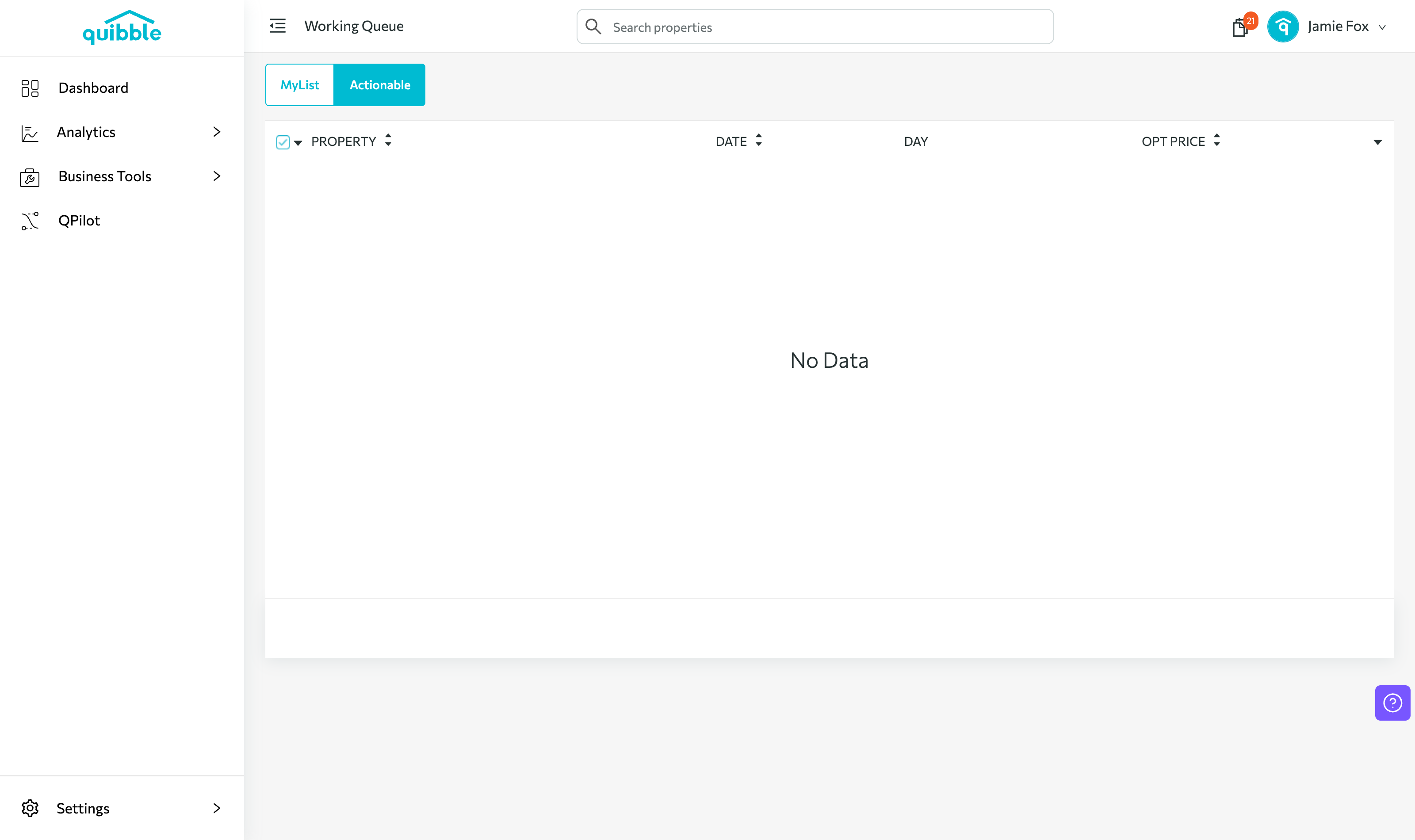Open the clipboard notifications icon

tap(1239, 27)
